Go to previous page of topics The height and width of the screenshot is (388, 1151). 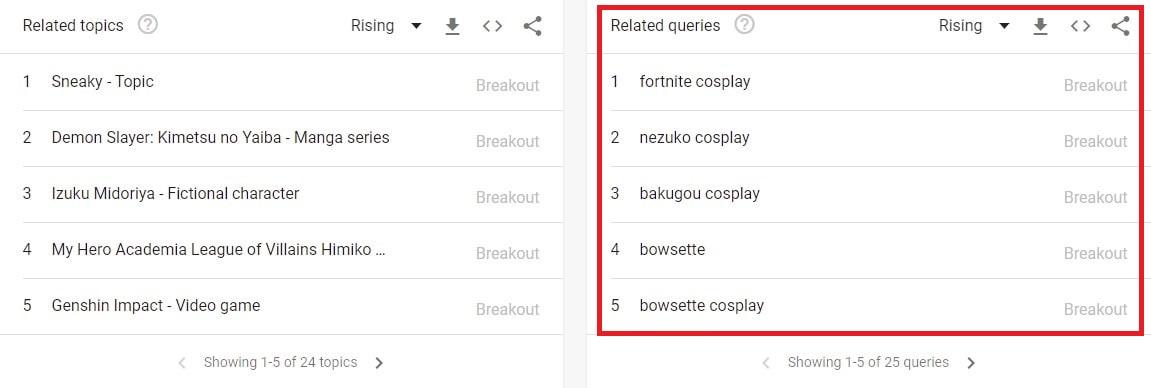tap(182, 362)
